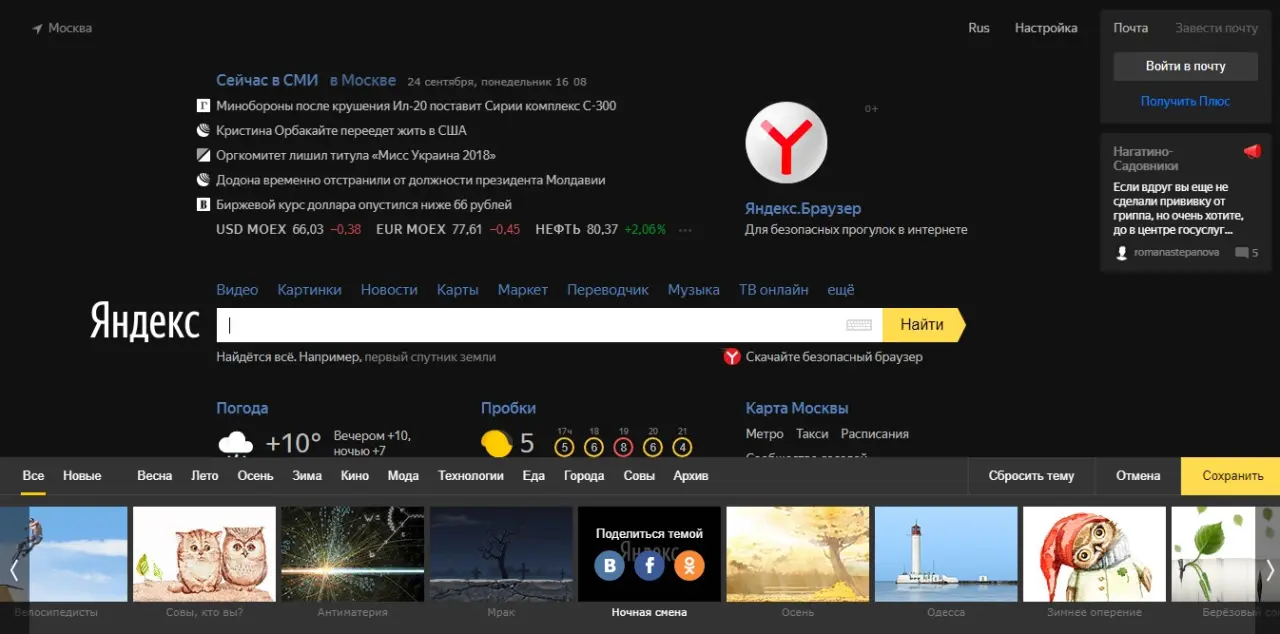Choose the Совы, кто вы? theme thumbnail
Screen dimensions: 1280x634
pos(204,554)
